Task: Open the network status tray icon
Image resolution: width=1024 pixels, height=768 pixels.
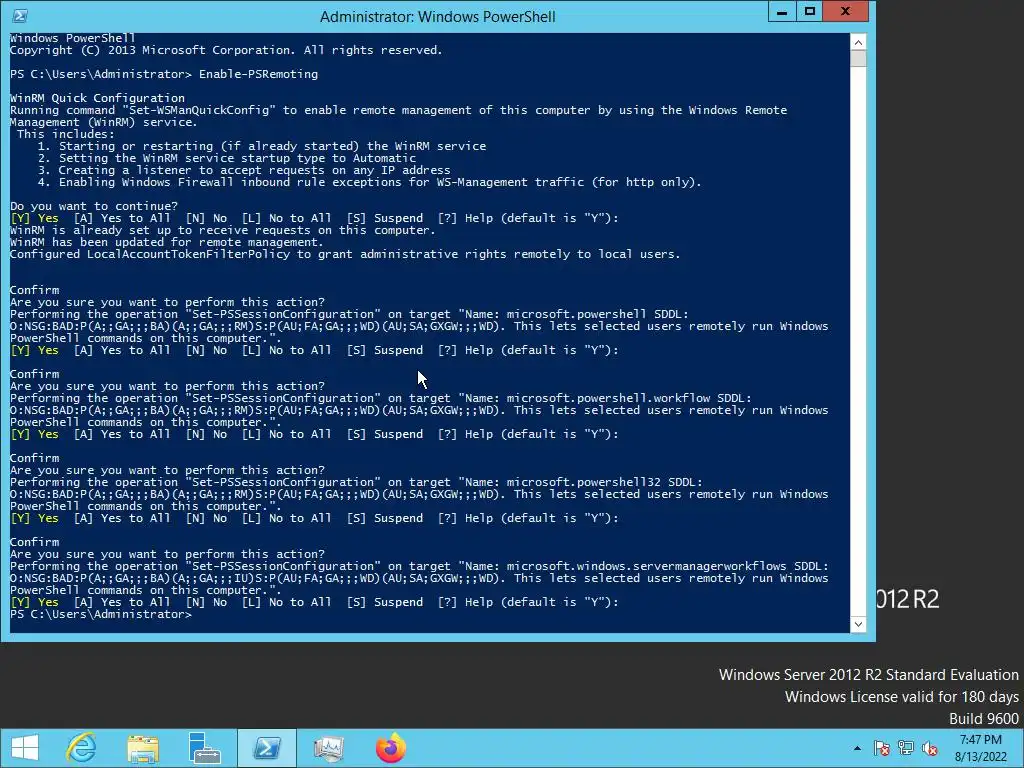Action: click(906, 748)
